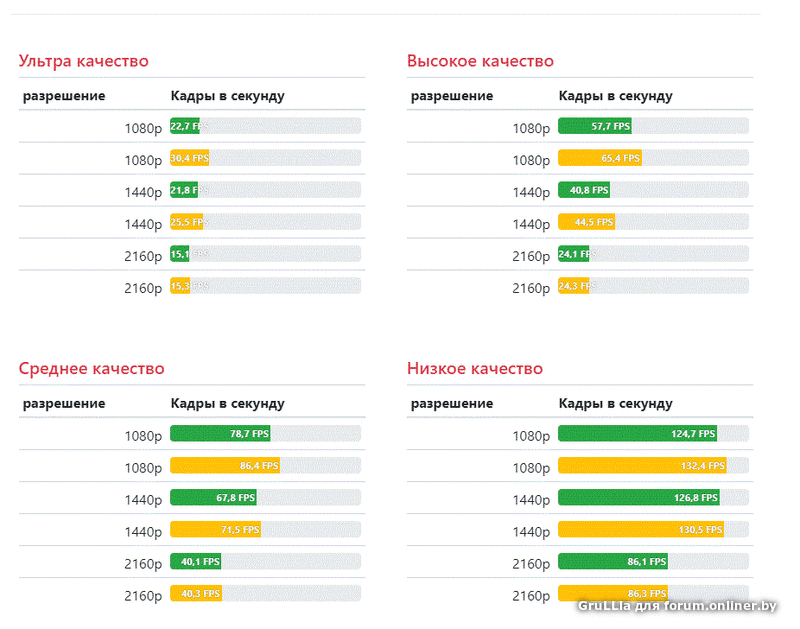Click the Высокое качество section heading
The image size is (800, 629).
(x=480, y=61)
